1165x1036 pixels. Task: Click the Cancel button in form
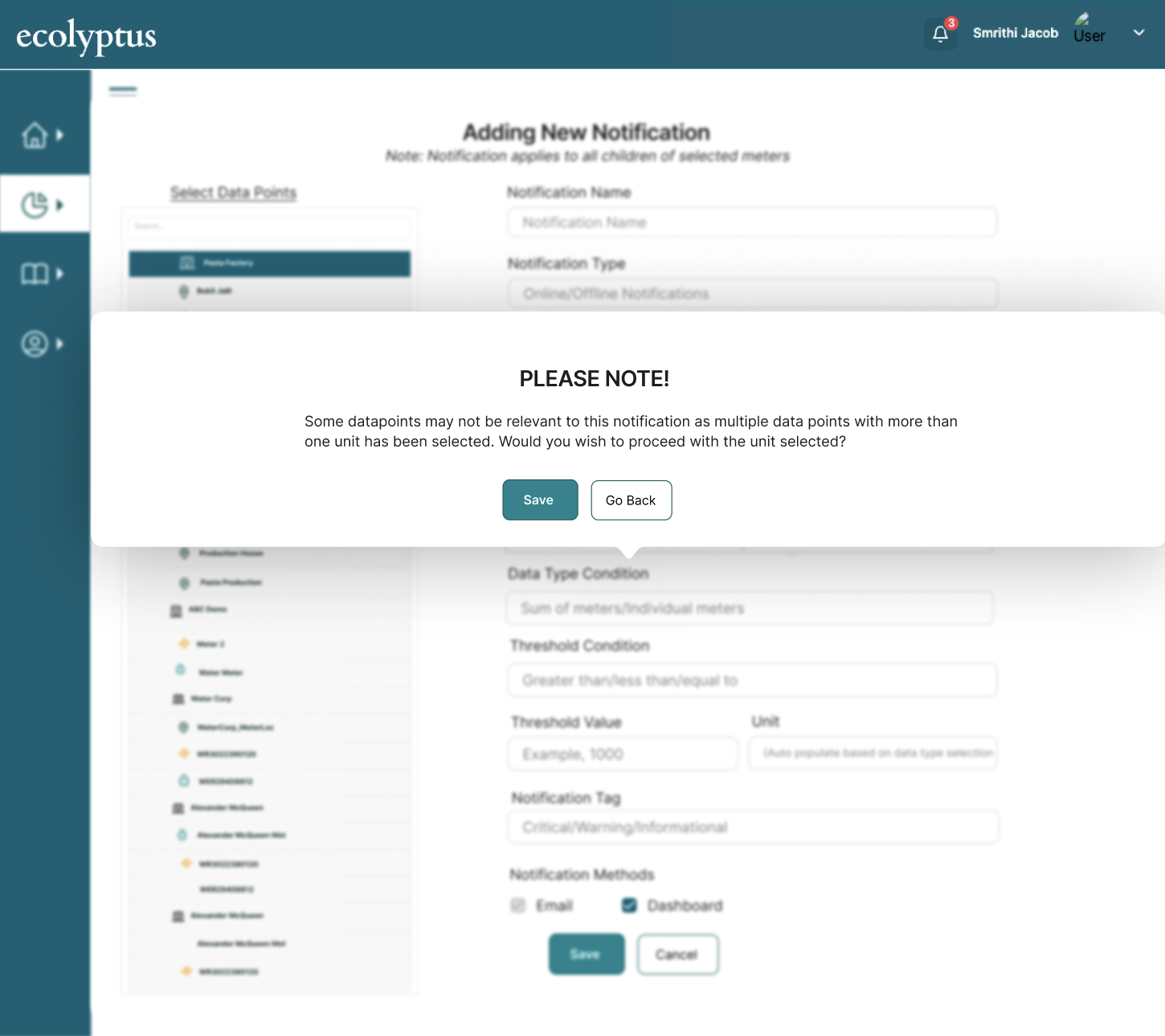[677, 954]
